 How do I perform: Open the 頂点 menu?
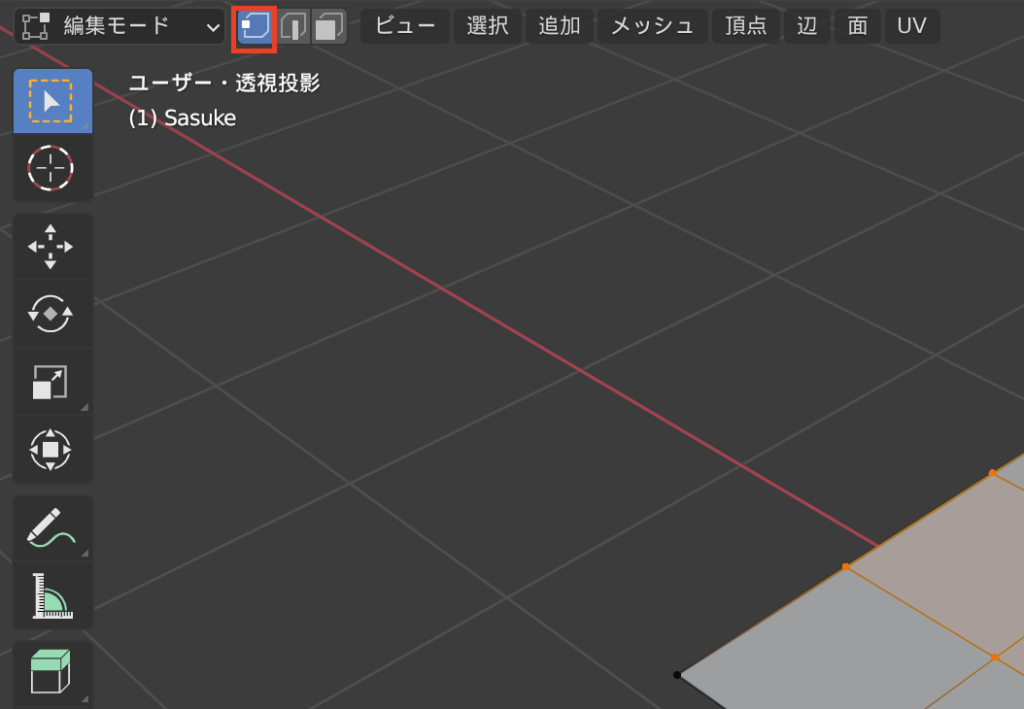click(746, 26)
